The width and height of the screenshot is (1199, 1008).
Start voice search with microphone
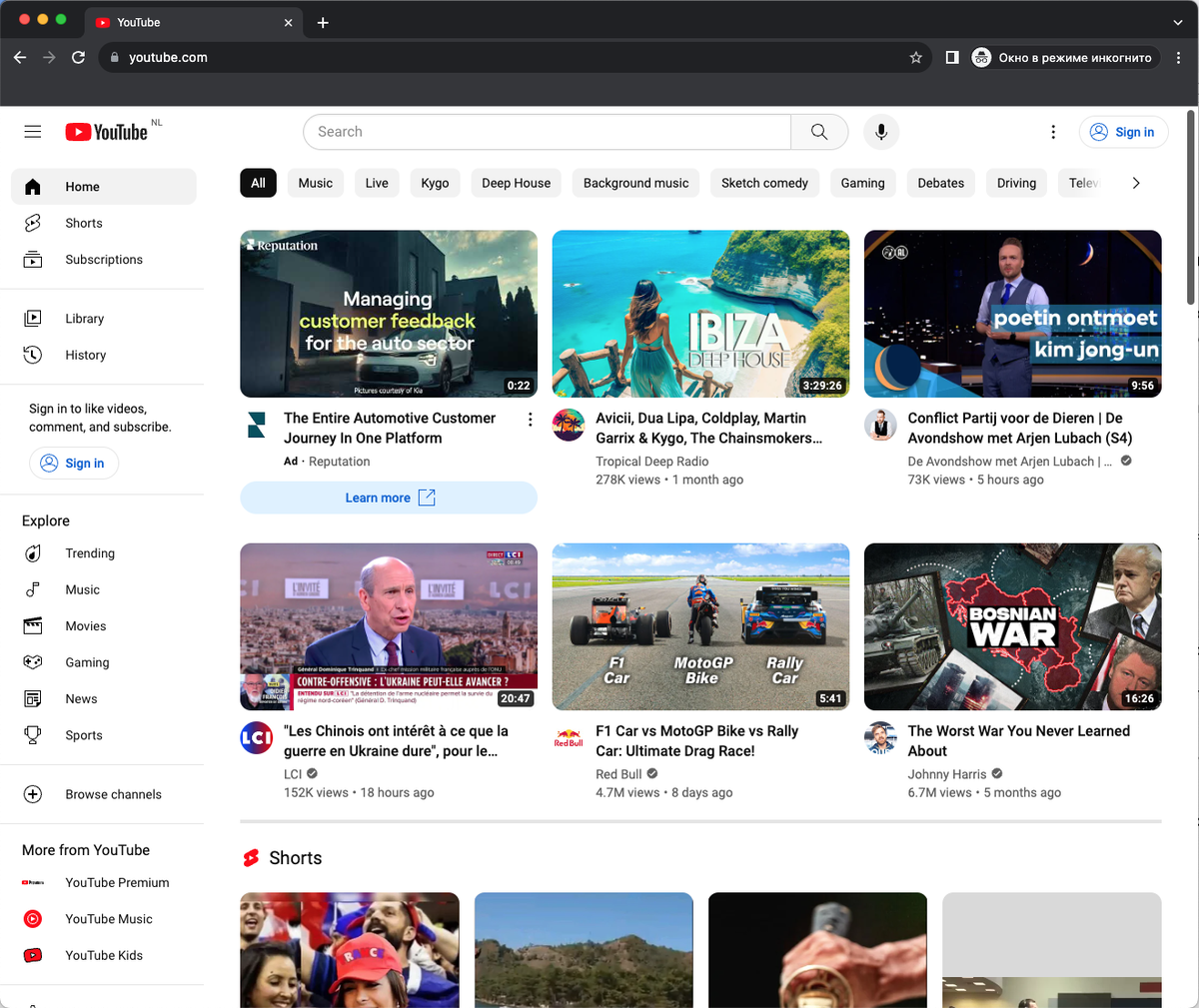881,132
